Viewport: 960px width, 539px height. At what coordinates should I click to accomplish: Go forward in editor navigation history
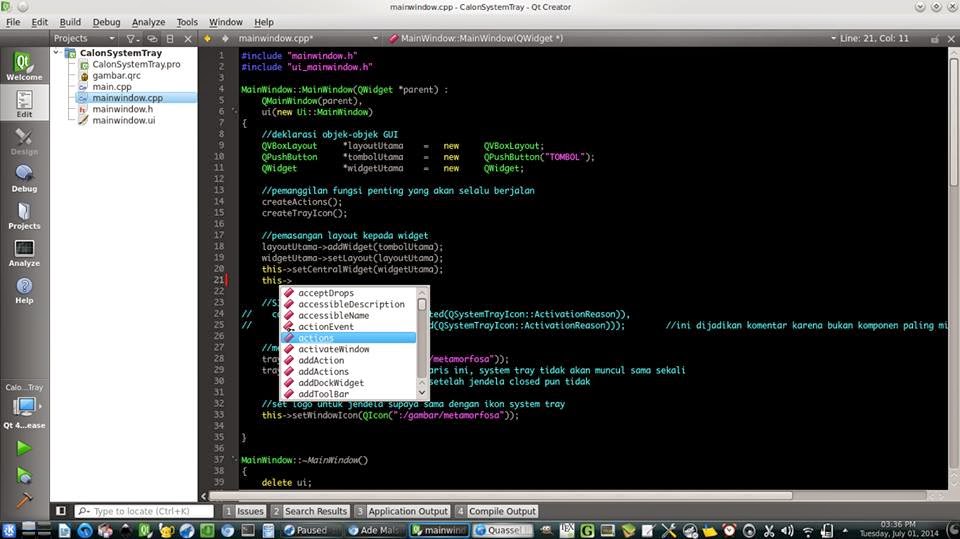point(225,38)
